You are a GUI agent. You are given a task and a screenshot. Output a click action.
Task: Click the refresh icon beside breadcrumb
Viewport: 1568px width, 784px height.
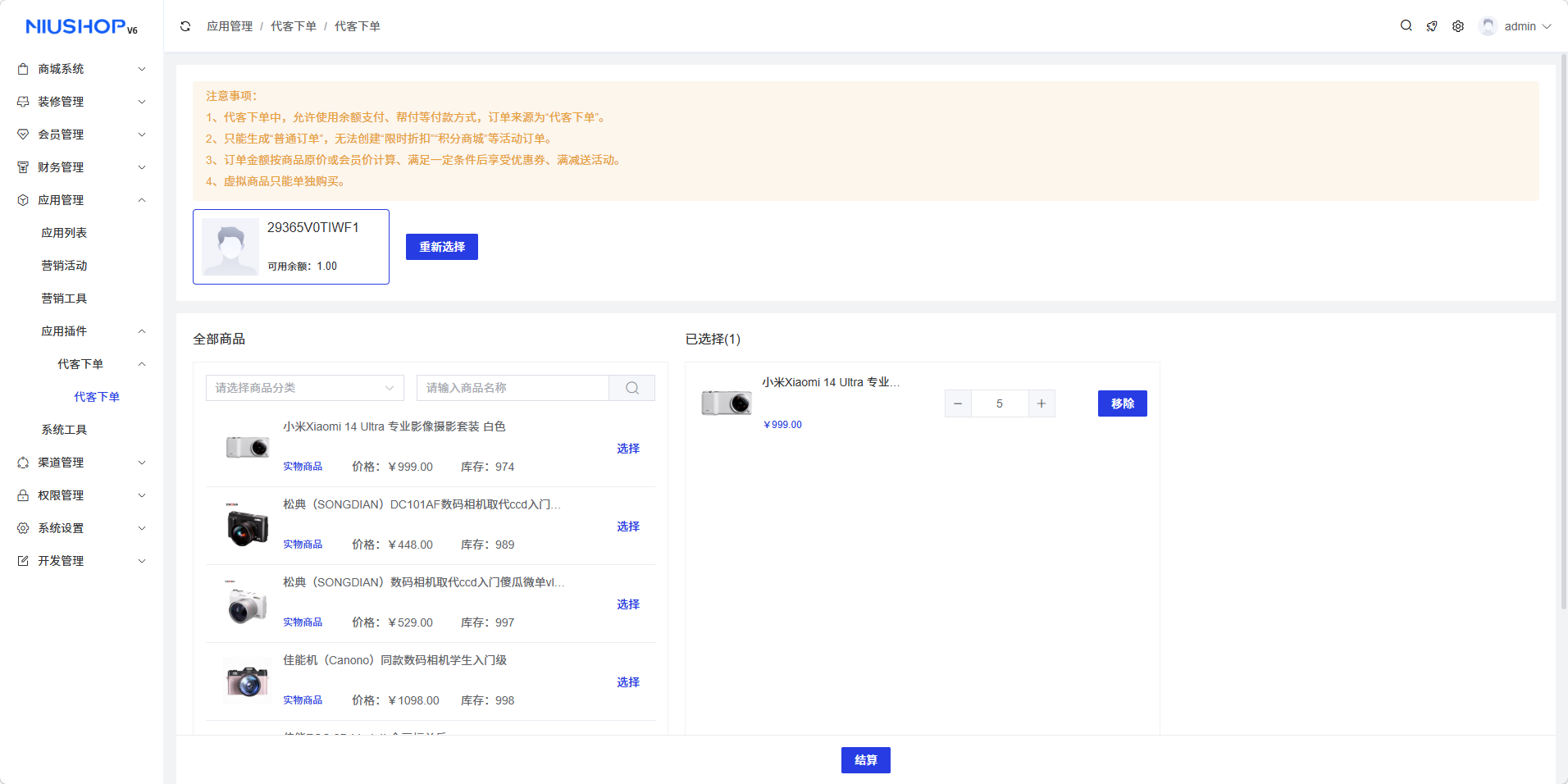[x=185, y=26]
